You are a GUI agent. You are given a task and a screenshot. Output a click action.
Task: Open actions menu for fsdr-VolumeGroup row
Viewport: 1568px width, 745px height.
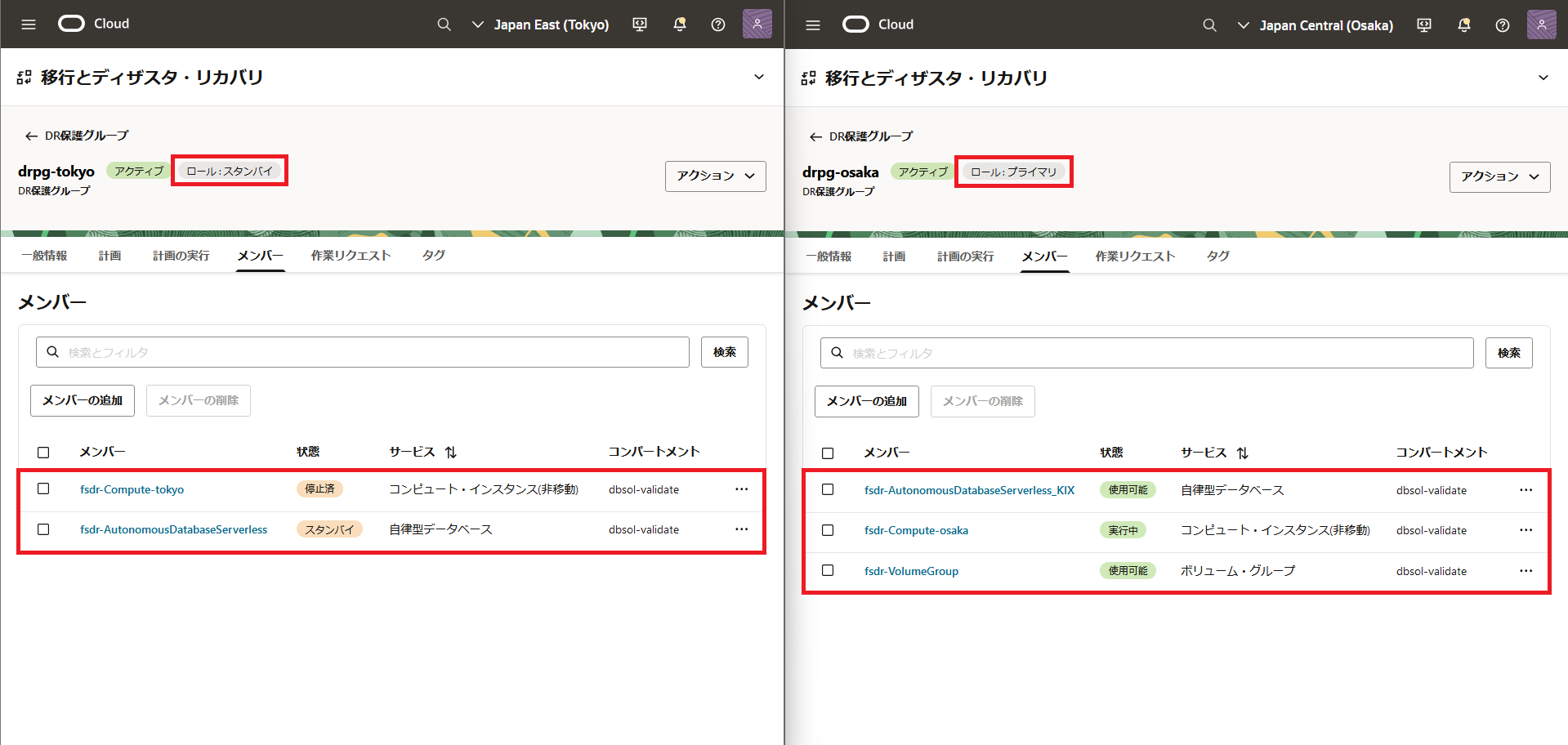click(1526, 571)
